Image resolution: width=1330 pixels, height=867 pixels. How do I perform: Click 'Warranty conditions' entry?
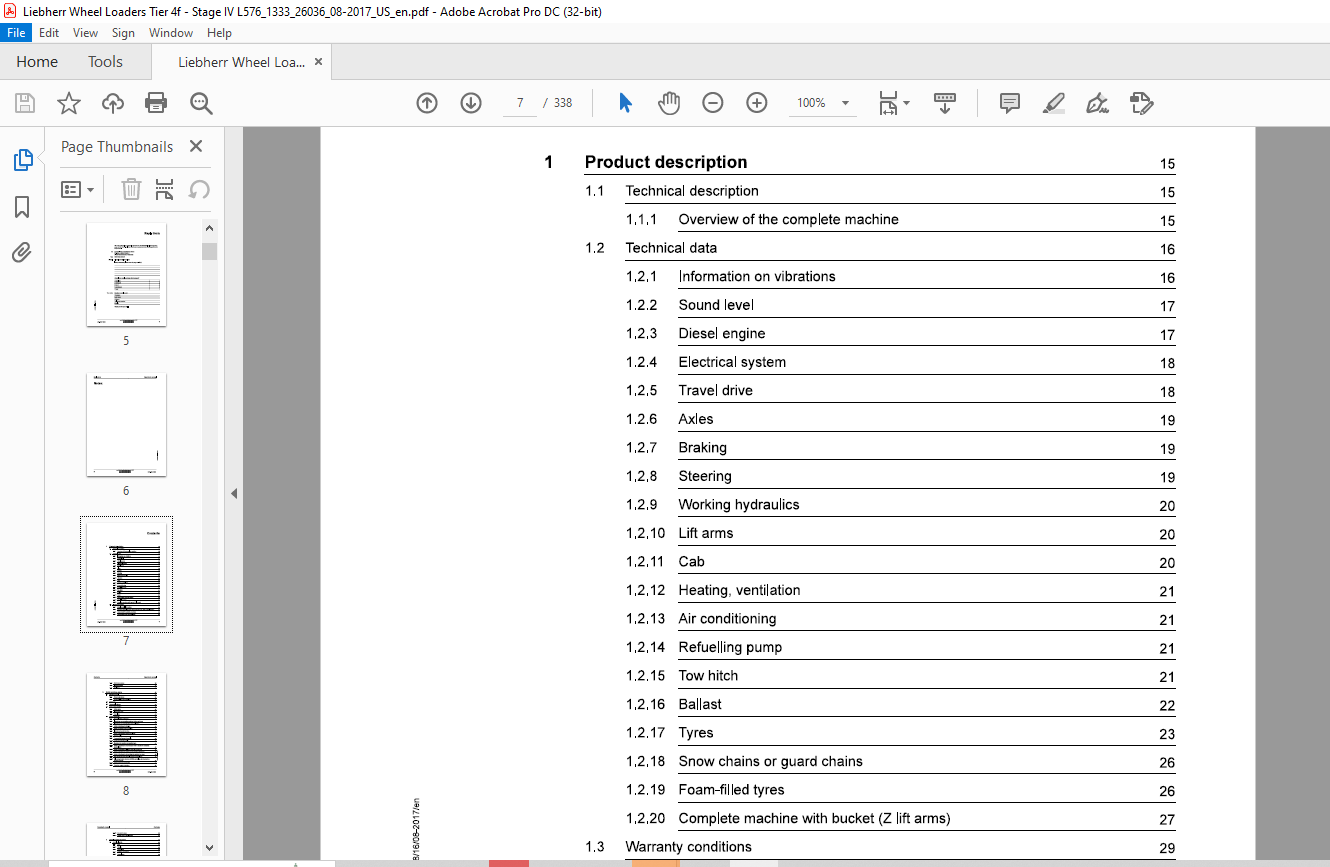click(688, 847)
